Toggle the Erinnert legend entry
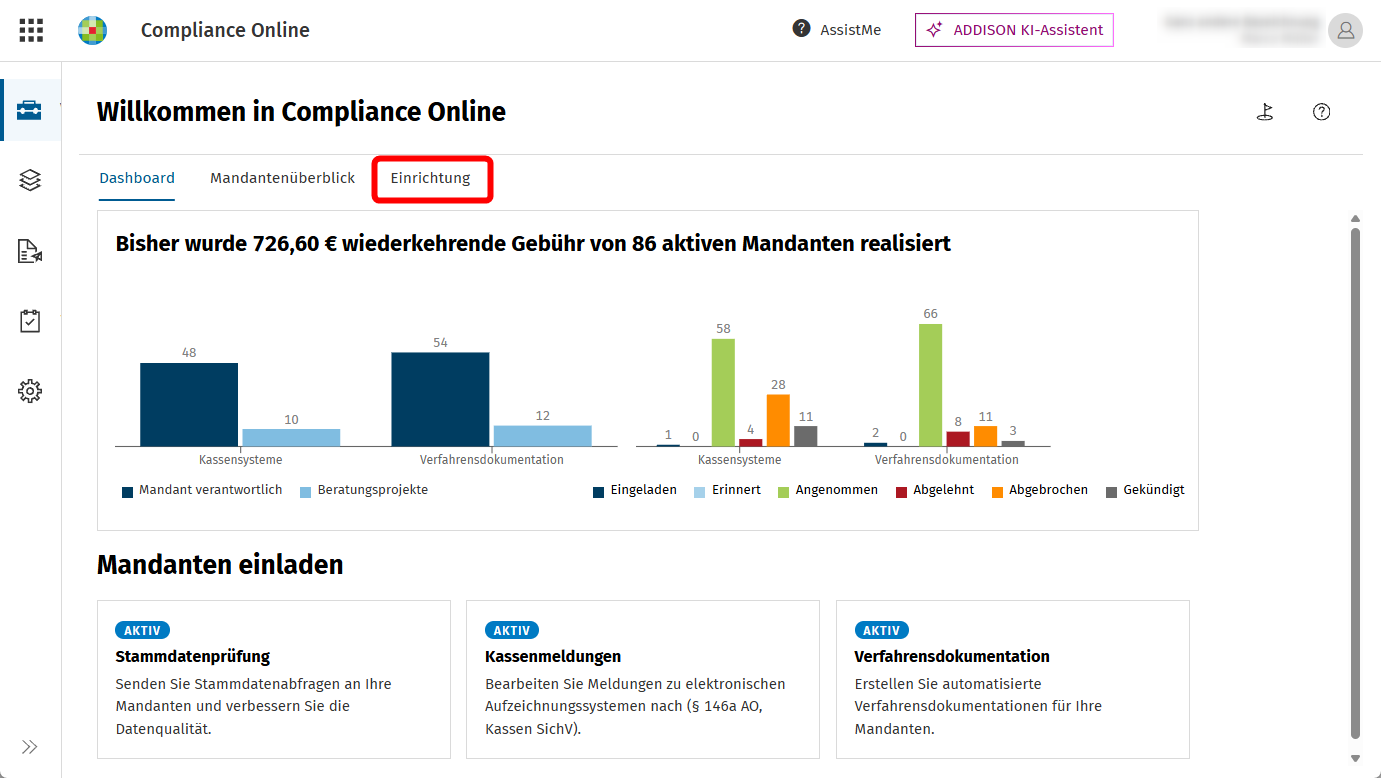Viewport: 1381px width, 778px height. pyautogui.click(x=727, y=491)
